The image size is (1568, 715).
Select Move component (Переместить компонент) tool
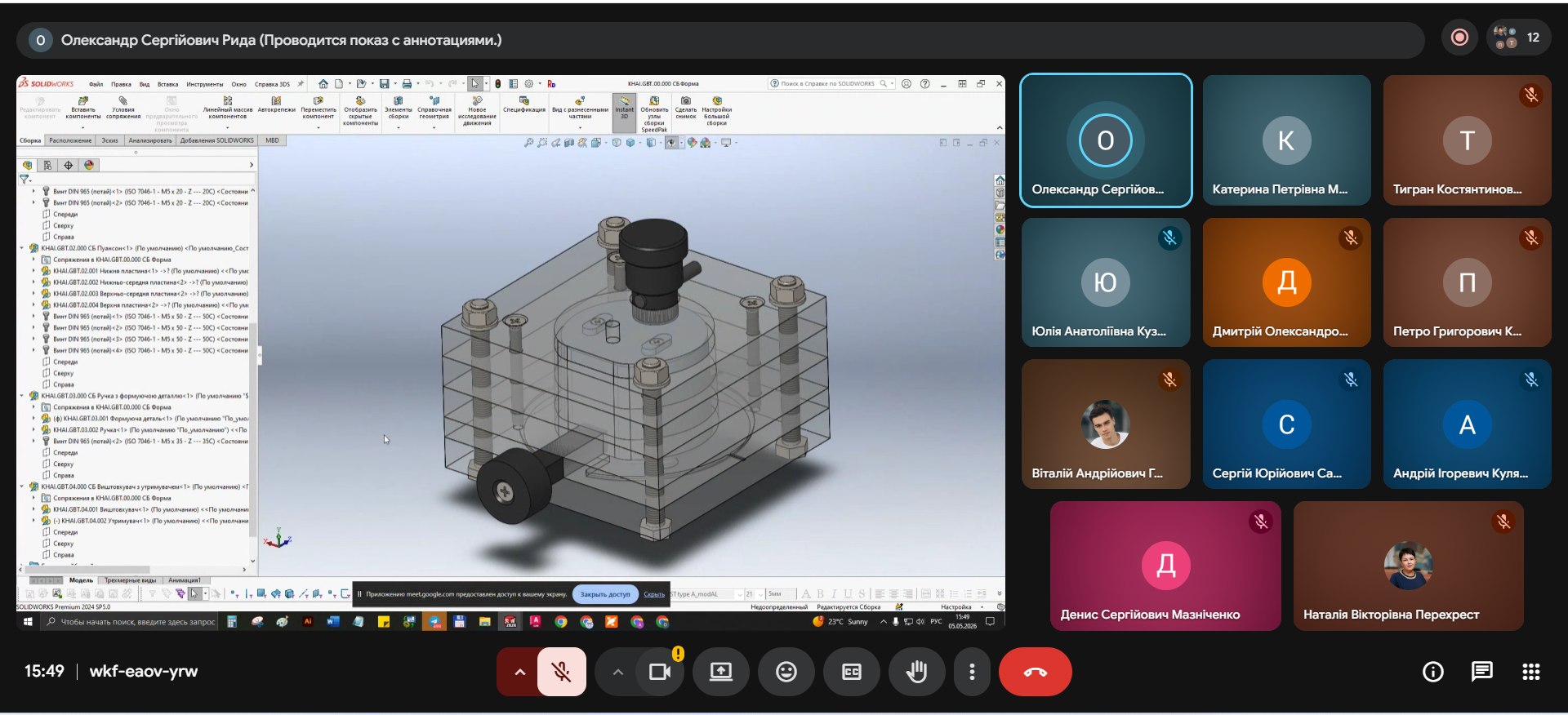[318, 108]
